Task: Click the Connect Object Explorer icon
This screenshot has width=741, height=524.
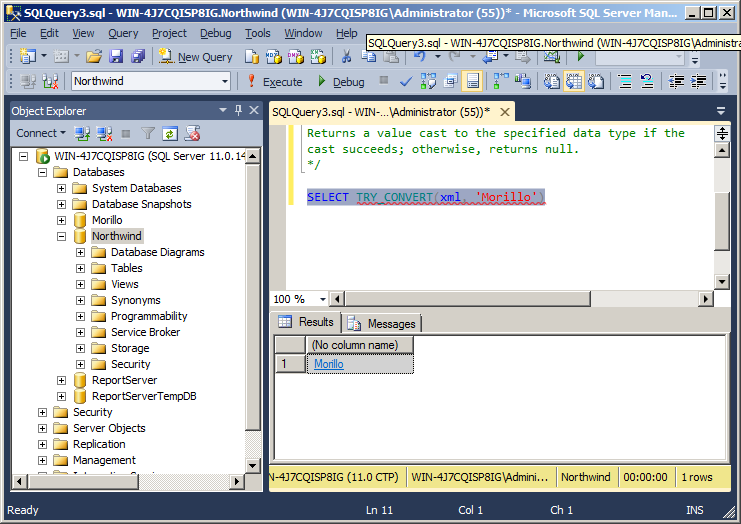Action: (82, 134)
